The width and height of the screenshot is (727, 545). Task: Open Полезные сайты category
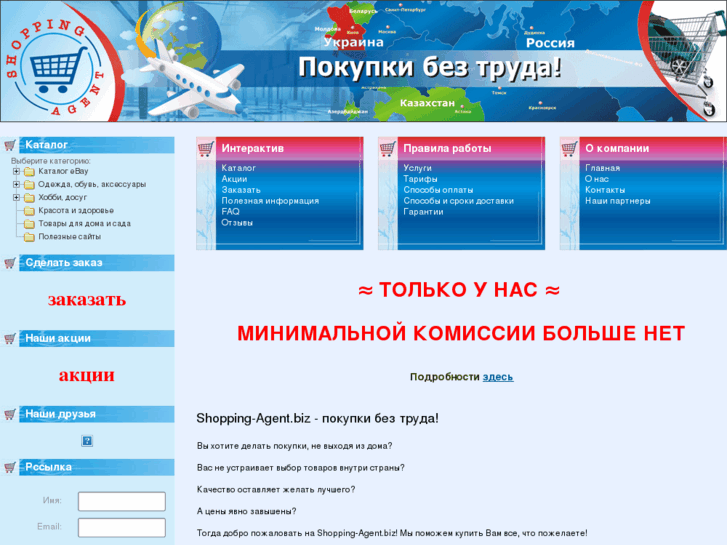(69, 237)
